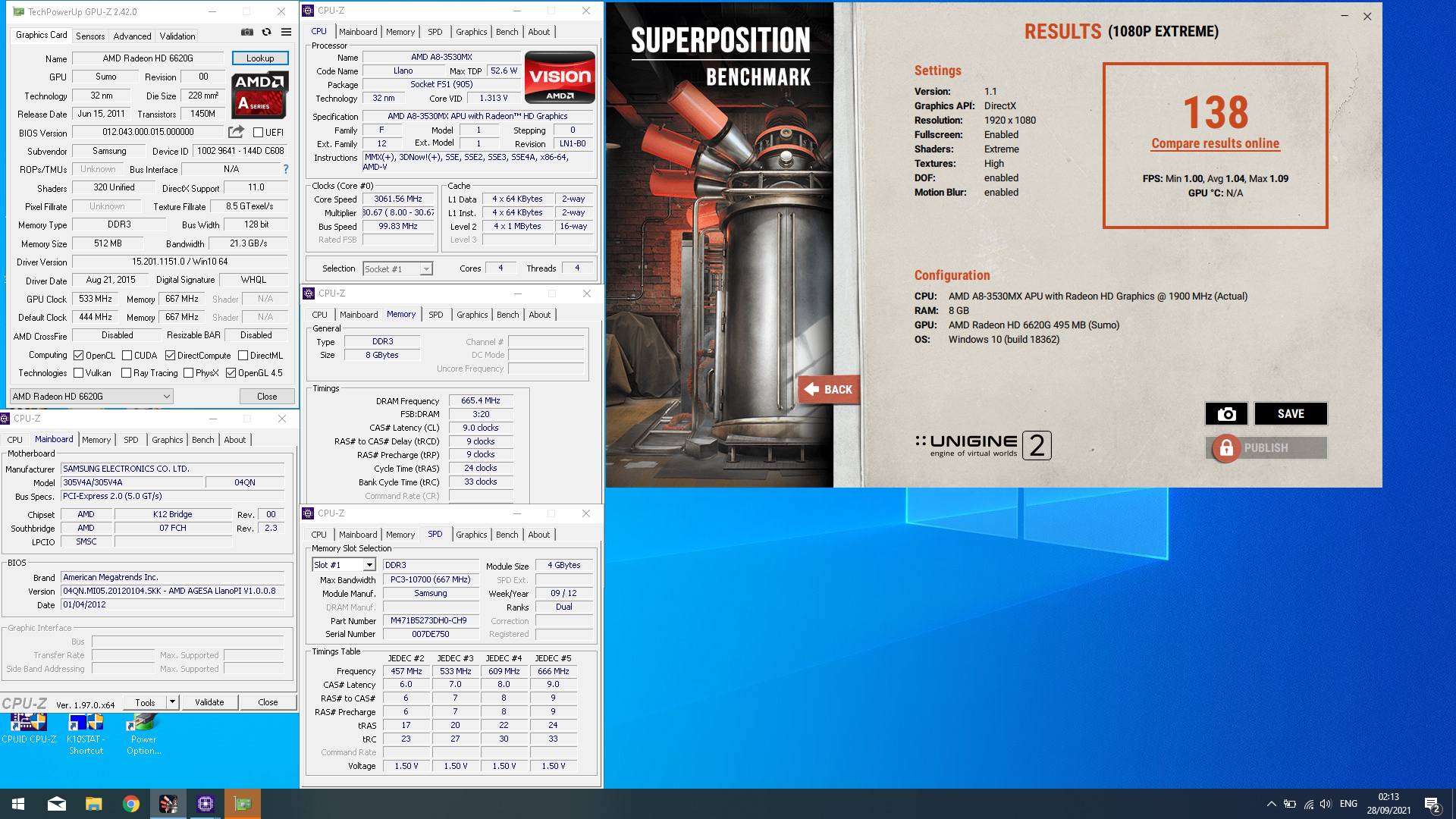This screenshot has width=1456, height=819.
Task: Toggle the Vulkan checkbox
Action: point(78,373)
